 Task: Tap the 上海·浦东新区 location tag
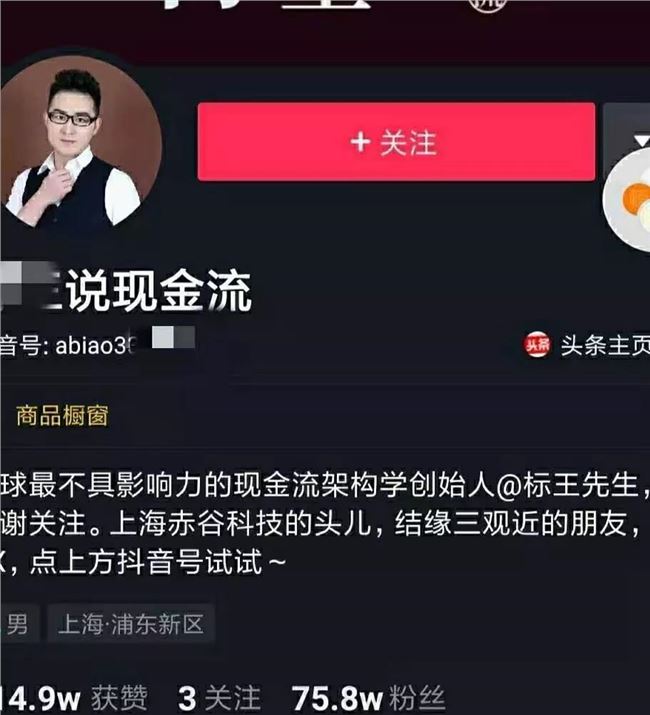131,624
